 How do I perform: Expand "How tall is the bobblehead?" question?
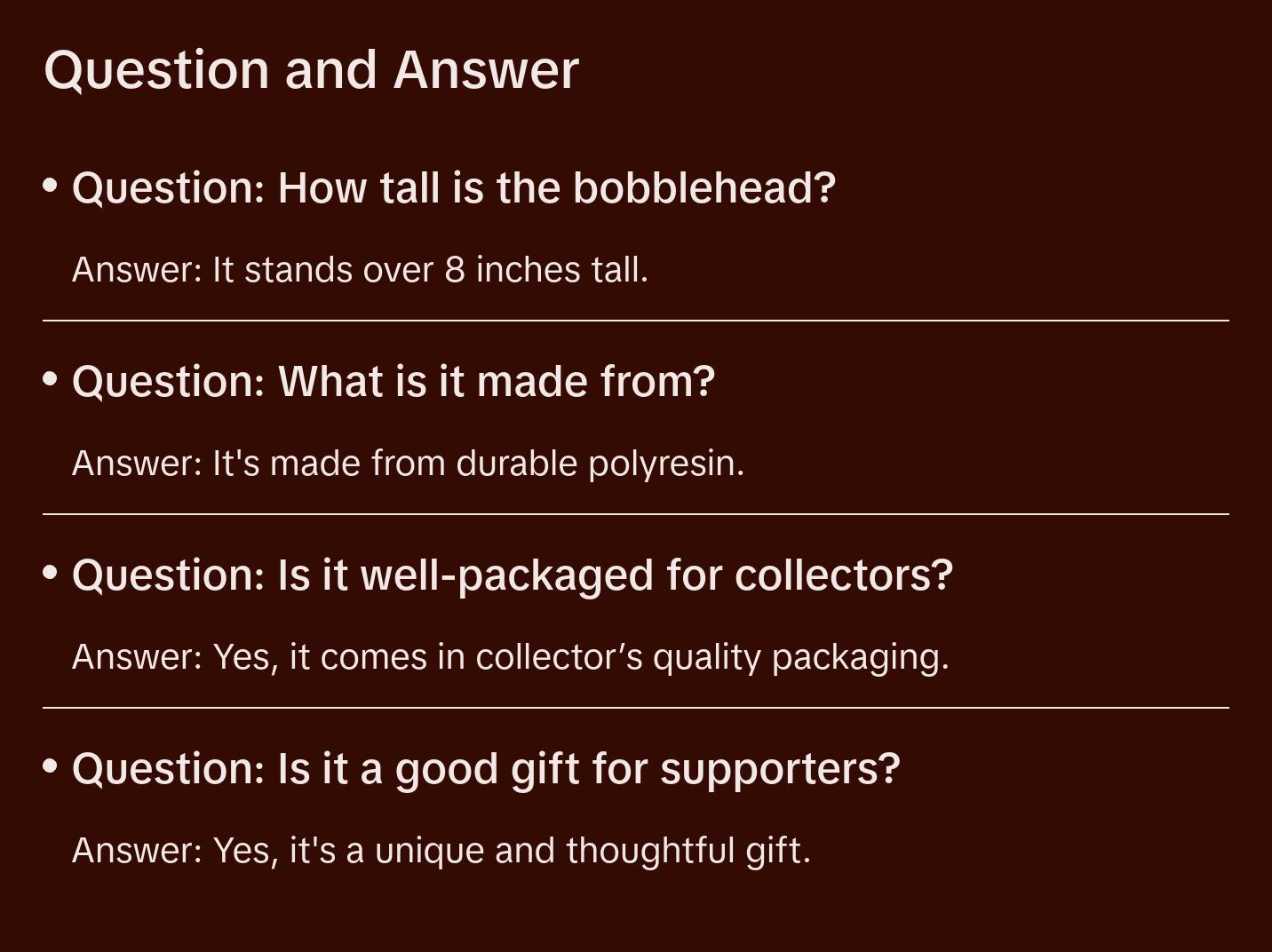453,188
